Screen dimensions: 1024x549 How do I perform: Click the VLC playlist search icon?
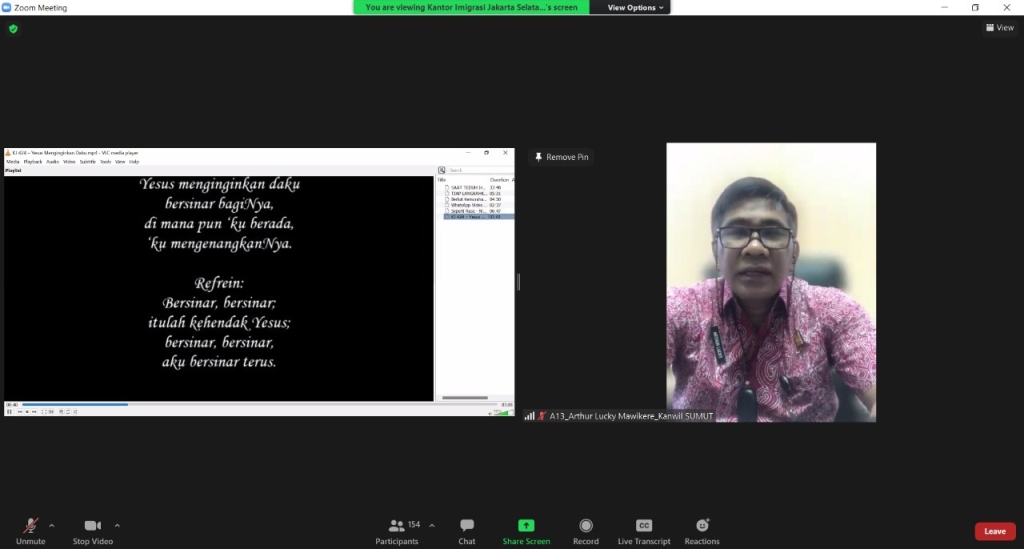pos(441,170)
